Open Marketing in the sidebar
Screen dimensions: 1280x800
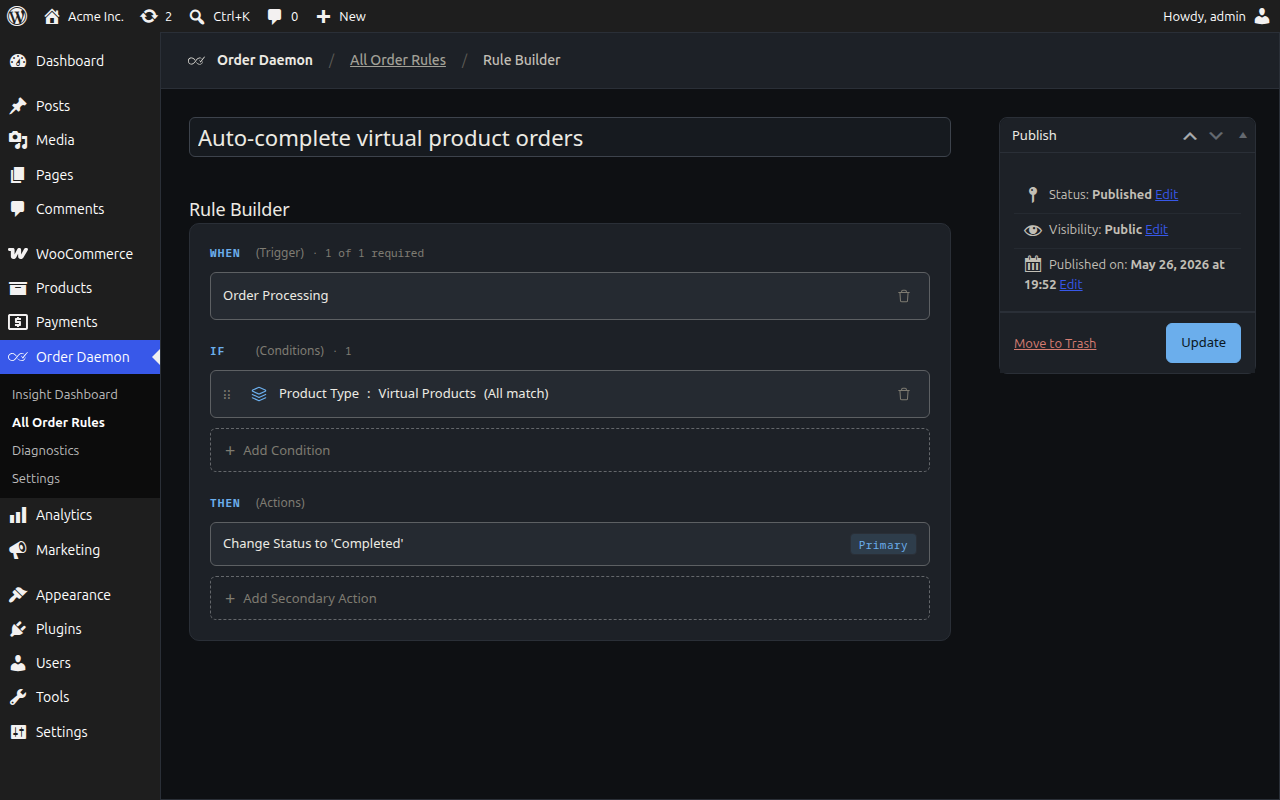pos(80,550)
